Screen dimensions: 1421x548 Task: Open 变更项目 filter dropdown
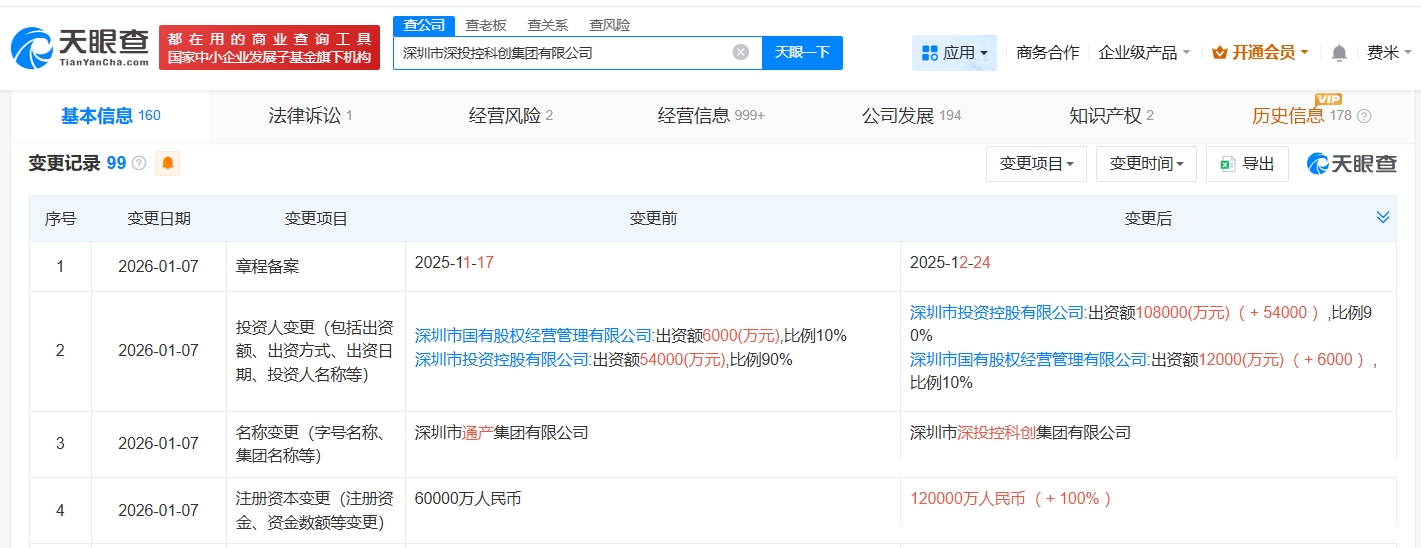coord(1036,164)
